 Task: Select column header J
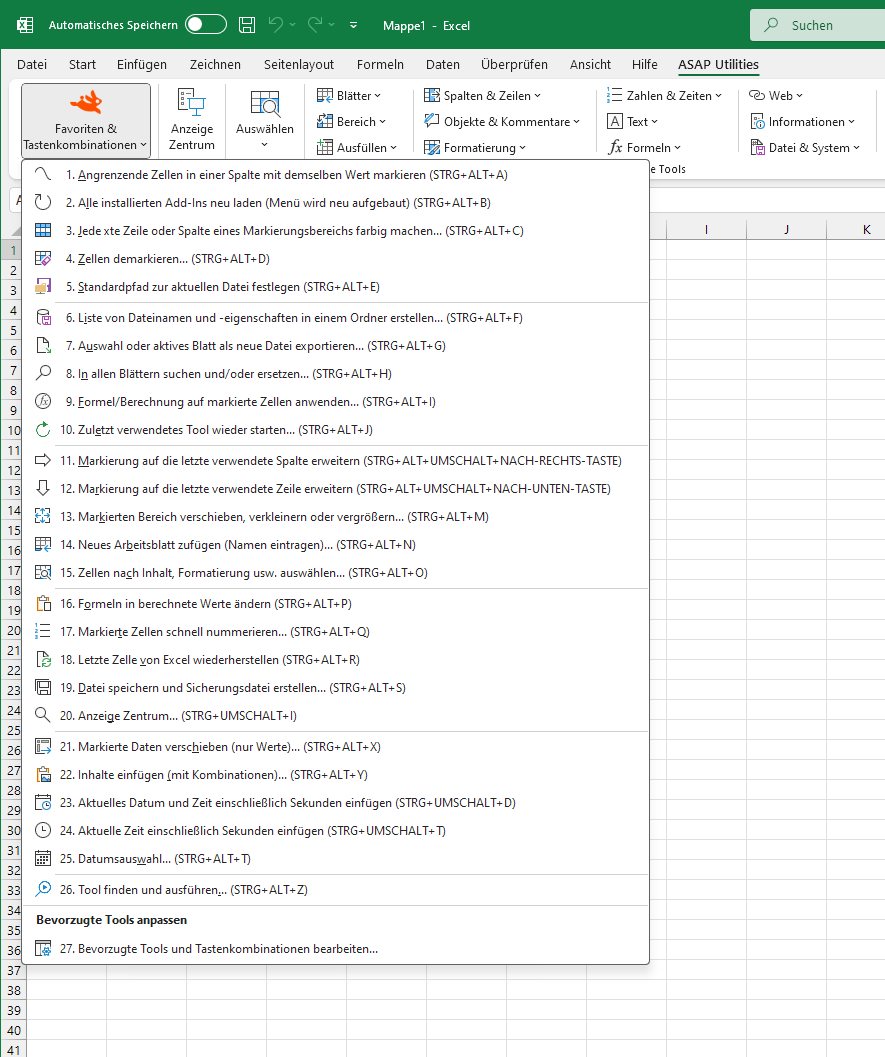(x=786, y=230)
